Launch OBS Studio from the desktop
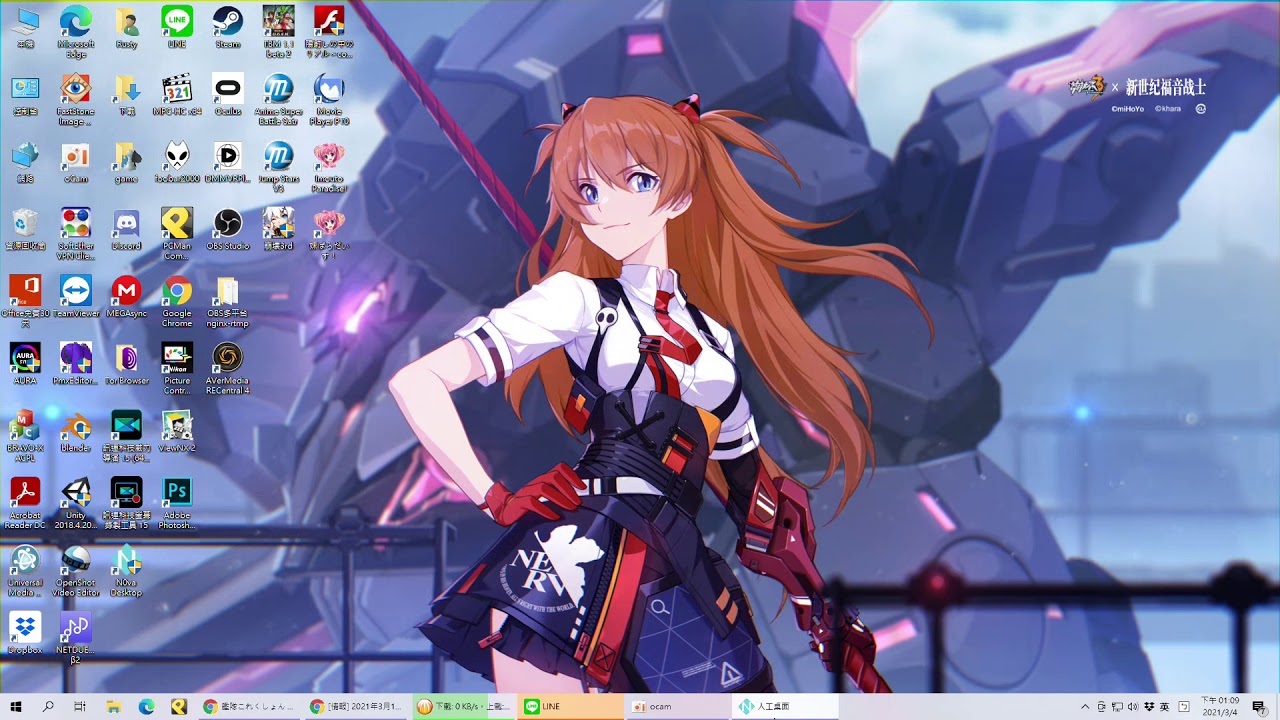 pyautogui.click(x=227, y=230)
